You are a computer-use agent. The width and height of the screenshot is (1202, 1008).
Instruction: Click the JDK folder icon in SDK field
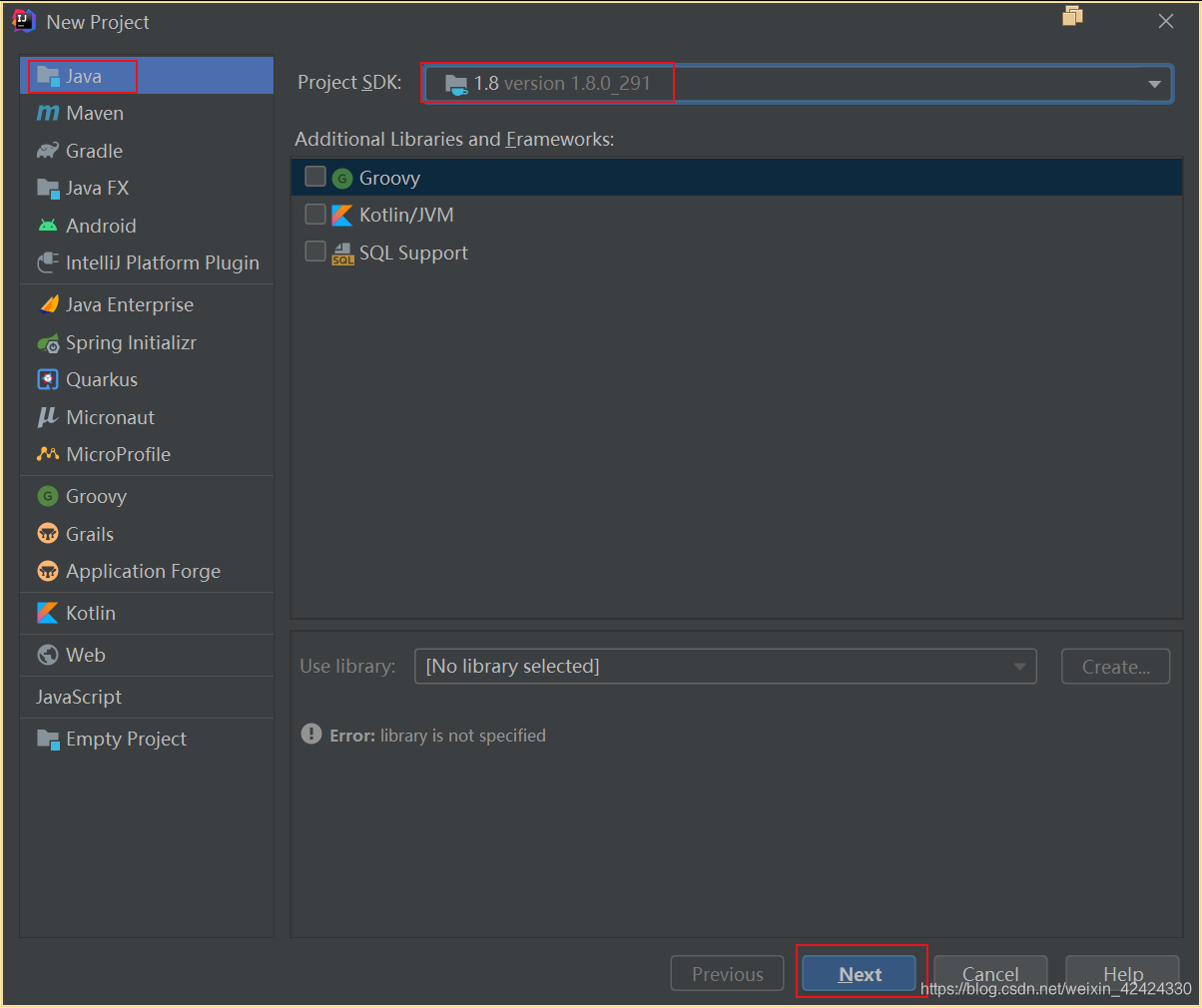click(x=456, y=84)
